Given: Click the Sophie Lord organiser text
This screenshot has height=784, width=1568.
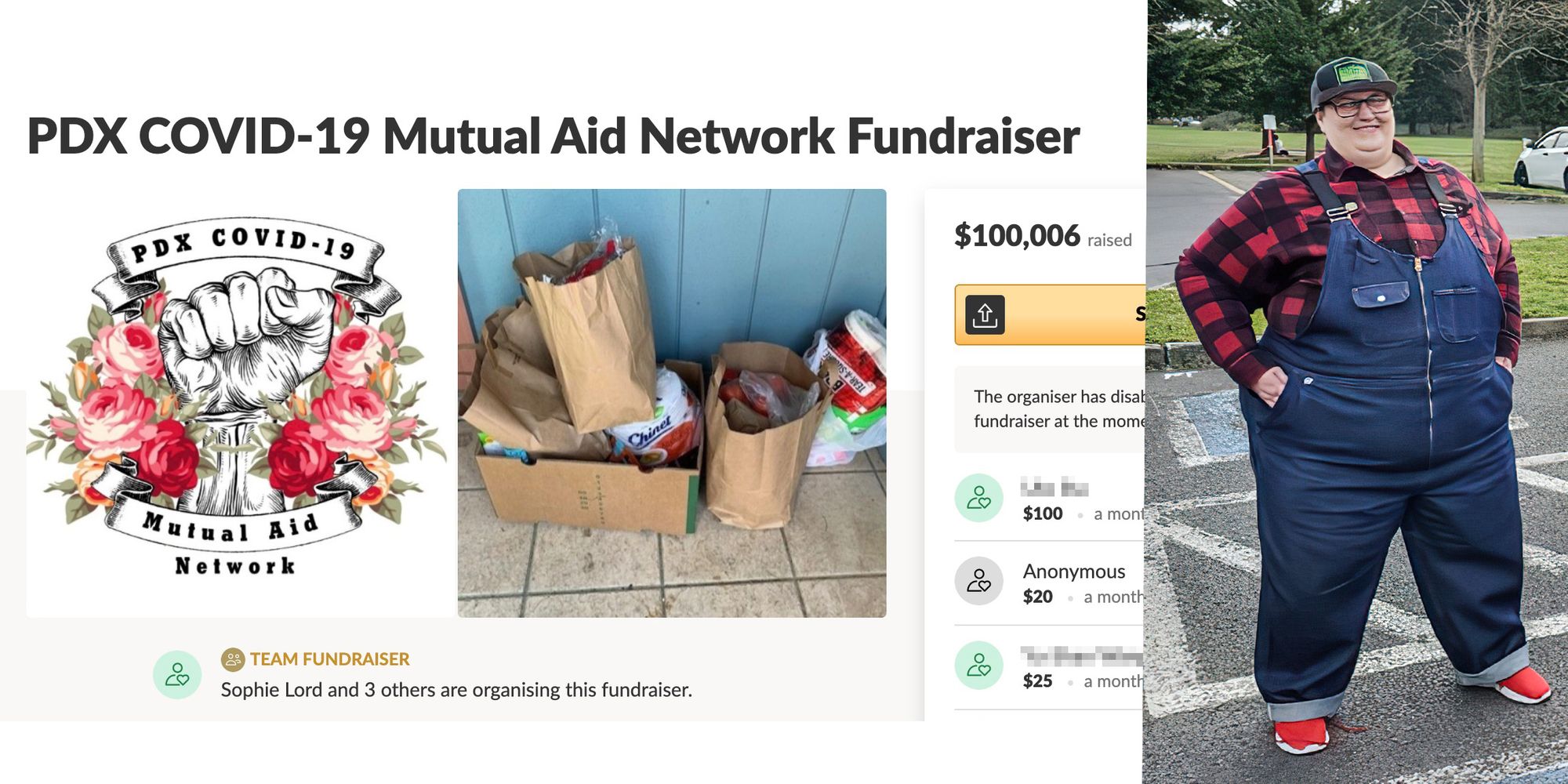Looking at the screenshot, I should (x=456, y=690).
